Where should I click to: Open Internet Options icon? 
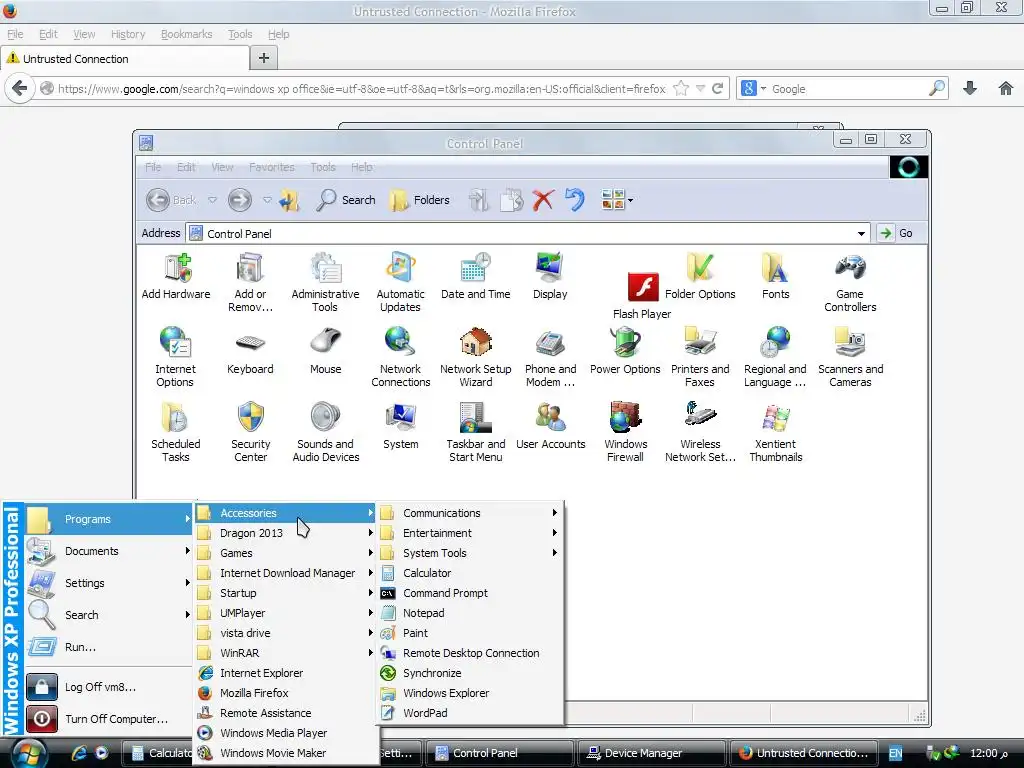(x=175, y=357)
